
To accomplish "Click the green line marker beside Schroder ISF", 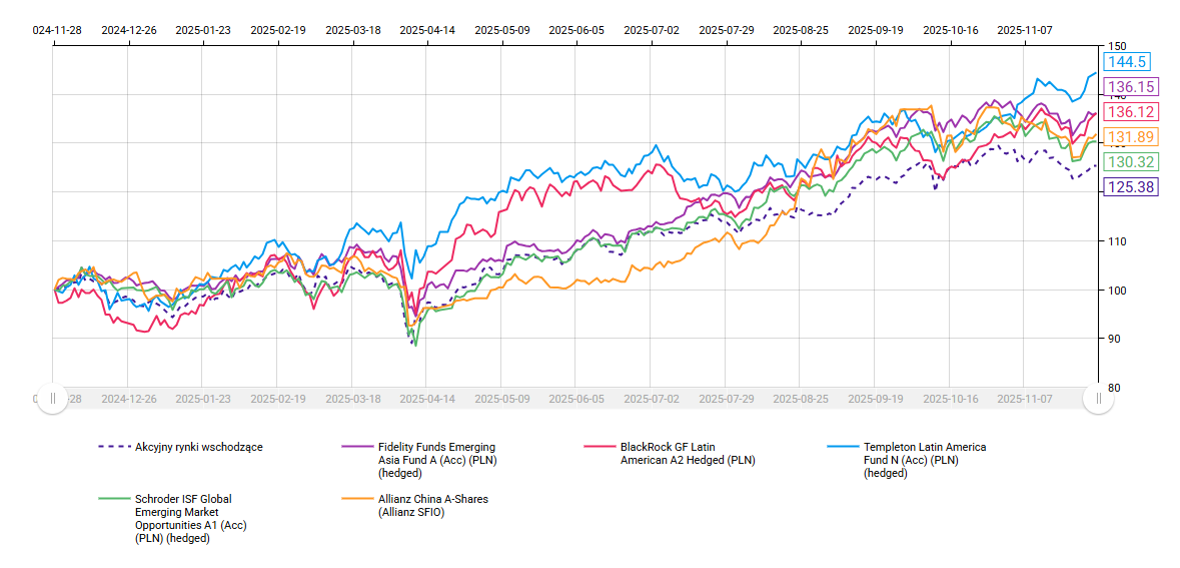I will [112, 498].
